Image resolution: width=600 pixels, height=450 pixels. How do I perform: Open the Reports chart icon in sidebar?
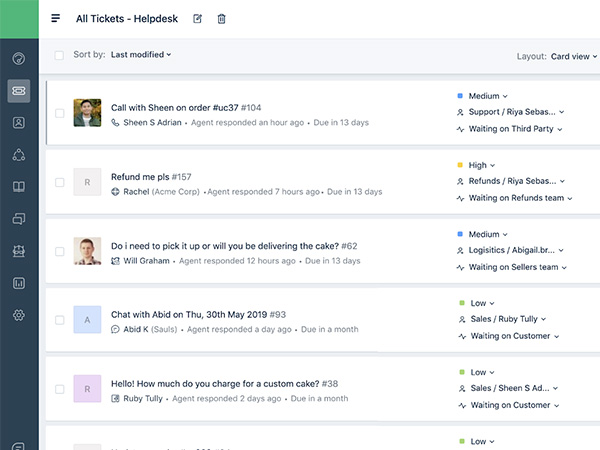pos(19,283)
